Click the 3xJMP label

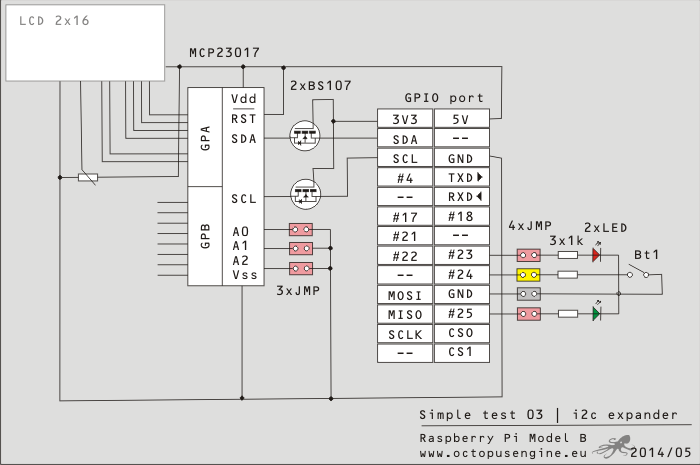298,291
